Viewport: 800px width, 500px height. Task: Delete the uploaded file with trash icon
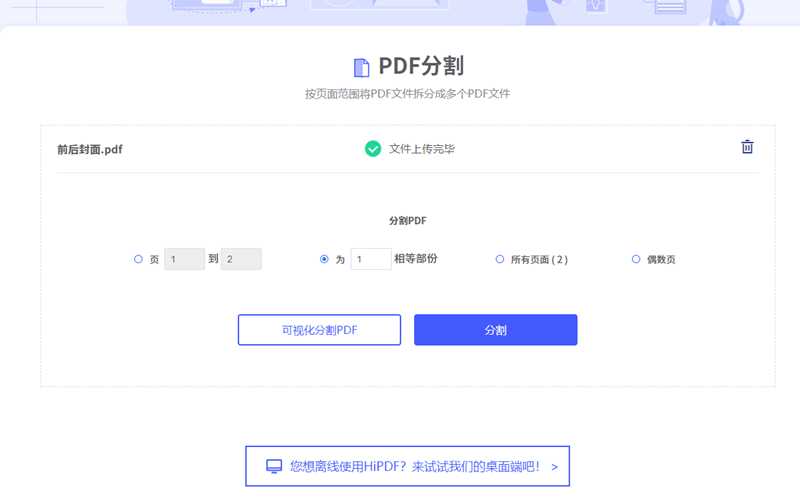click(x=747, y=147)
